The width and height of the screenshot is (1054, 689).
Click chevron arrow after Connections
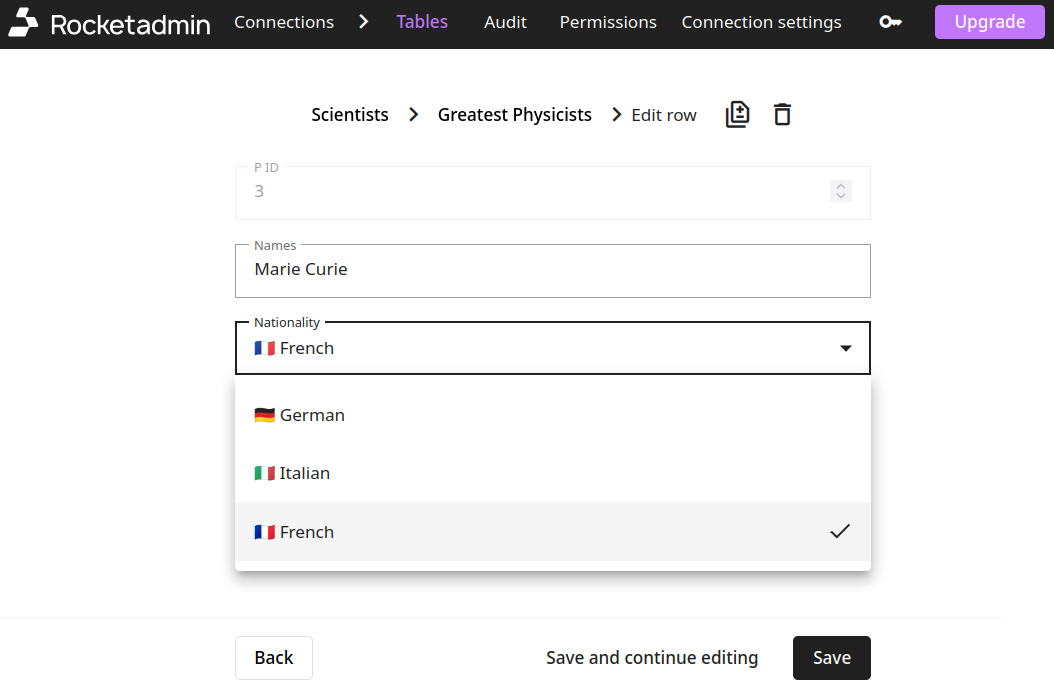(364, 22)
